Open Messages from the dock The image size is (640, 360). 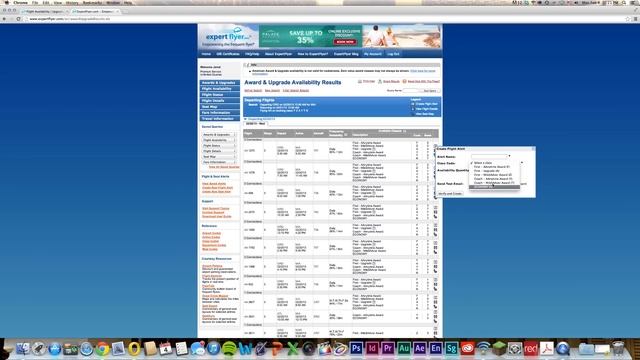[x=198, y=349]
